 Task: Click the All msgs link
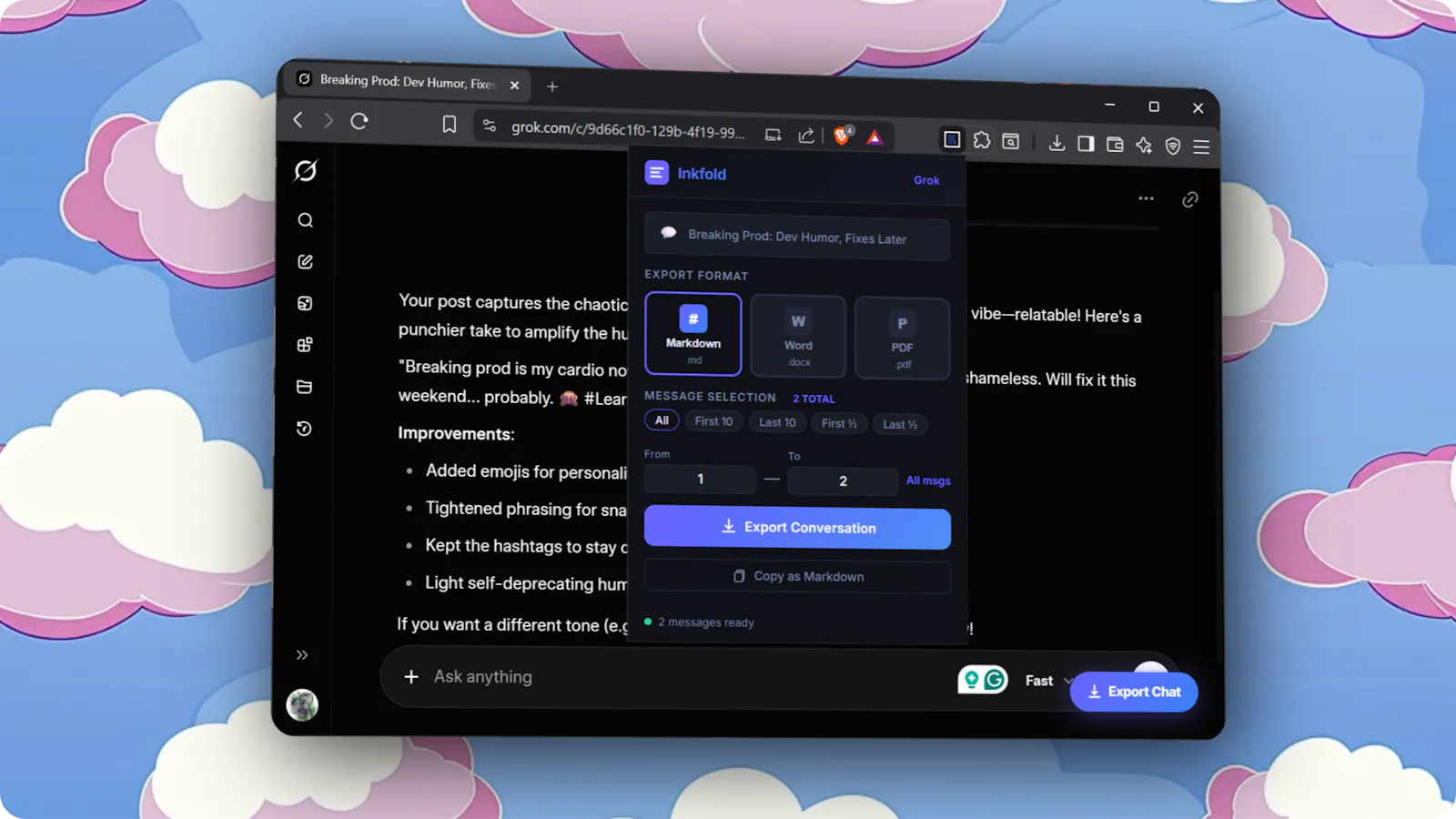pos(928,480)
